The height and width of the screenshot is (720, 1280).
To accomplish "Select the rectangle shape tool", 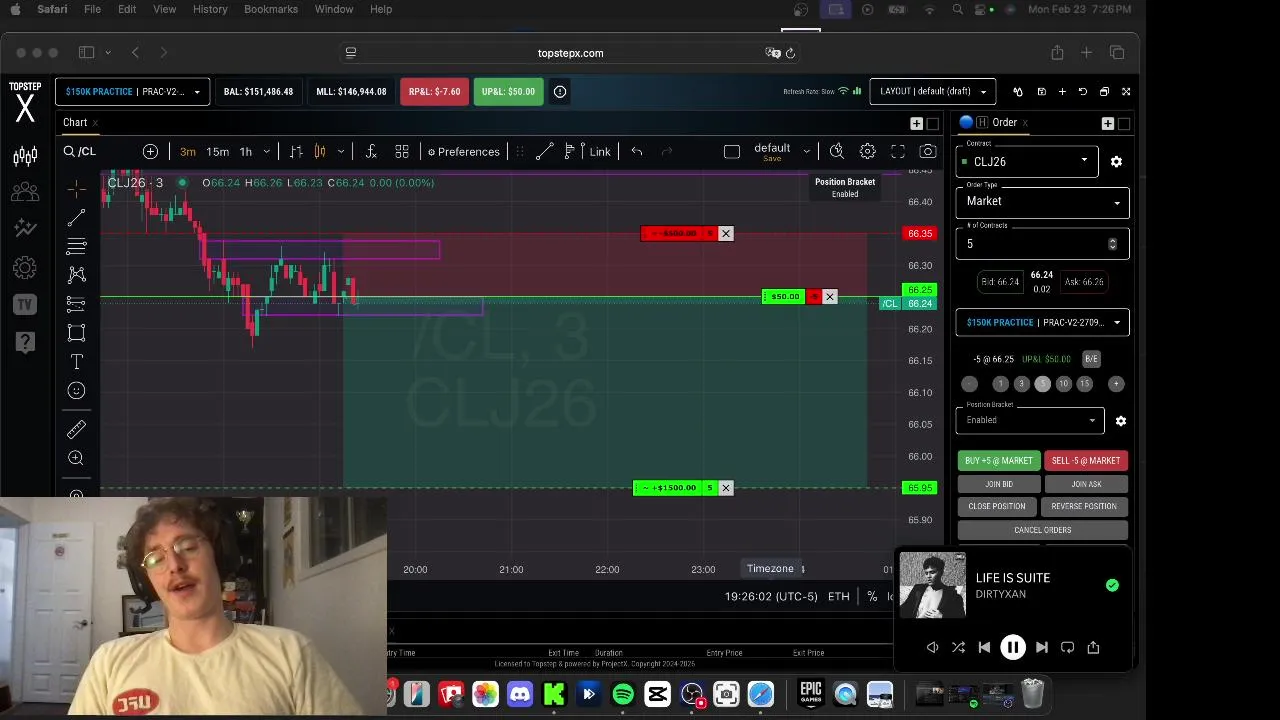I will [x=76, y=333].
